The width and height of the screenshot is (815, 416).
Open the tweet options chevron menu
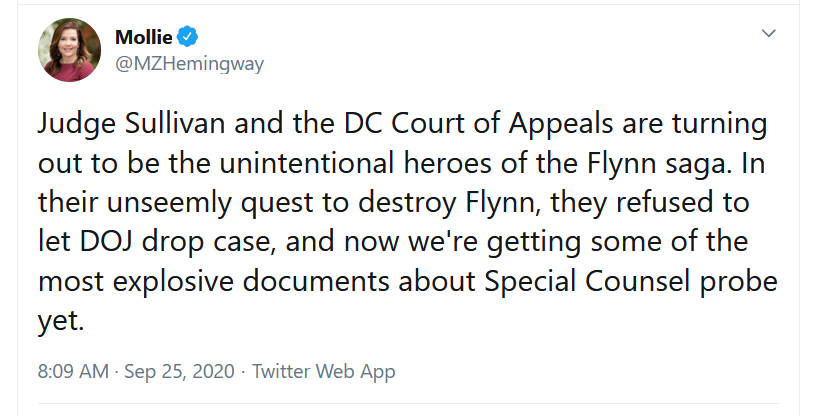point(768,33)
